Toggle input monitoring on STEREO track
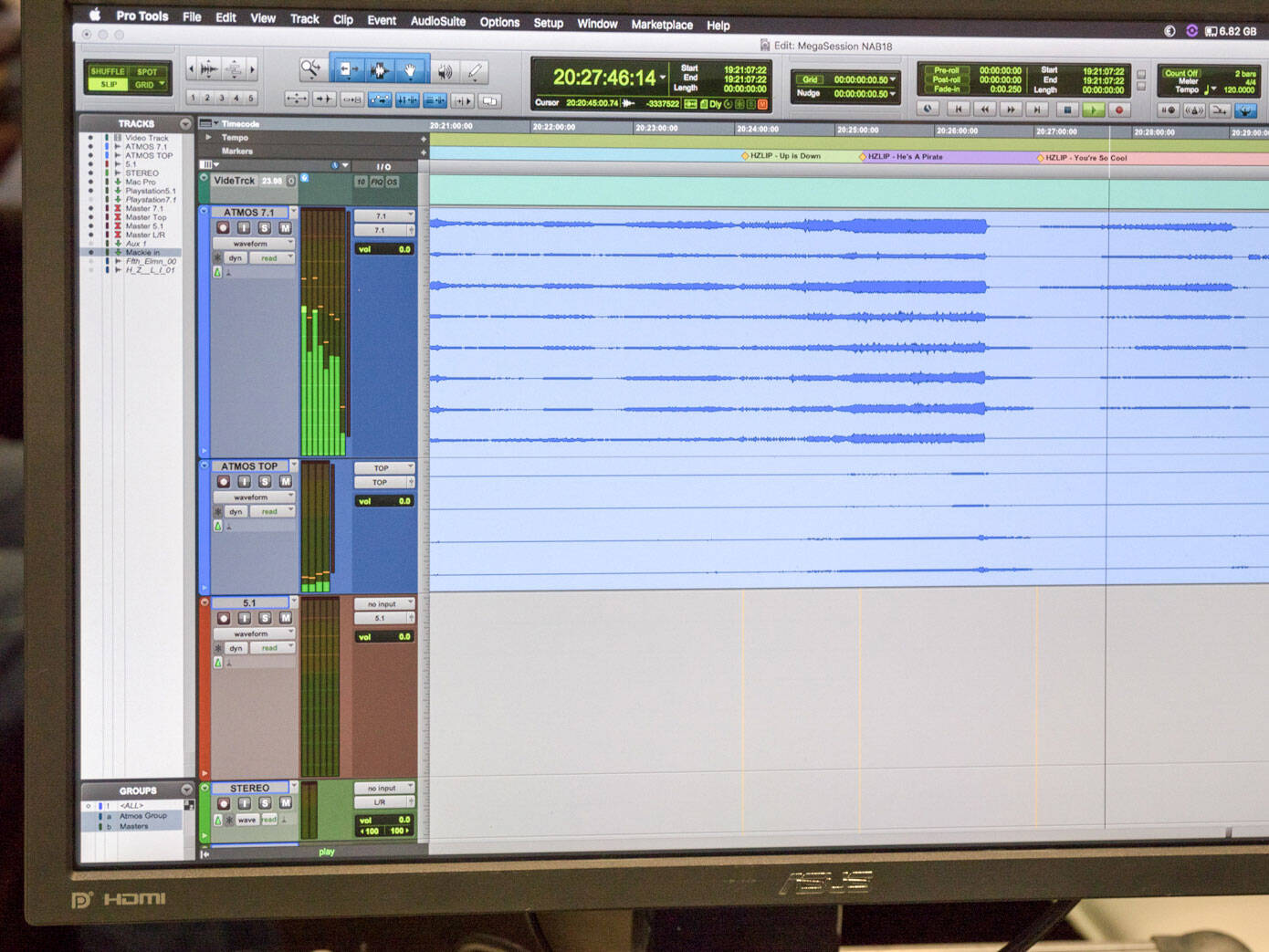The image size is (1269, 952). coord(244,803)
